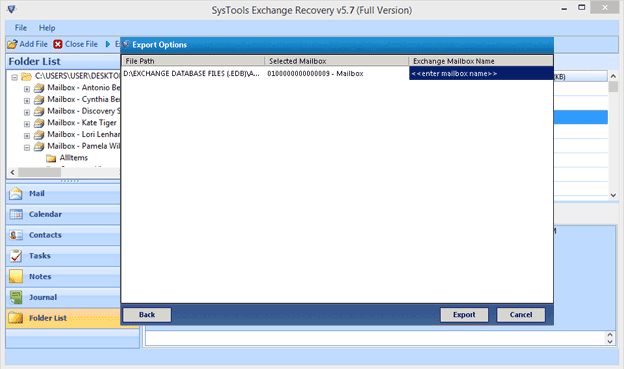Click Add File label in toolbar
The image size is (624, 369).
click(33, 44)
